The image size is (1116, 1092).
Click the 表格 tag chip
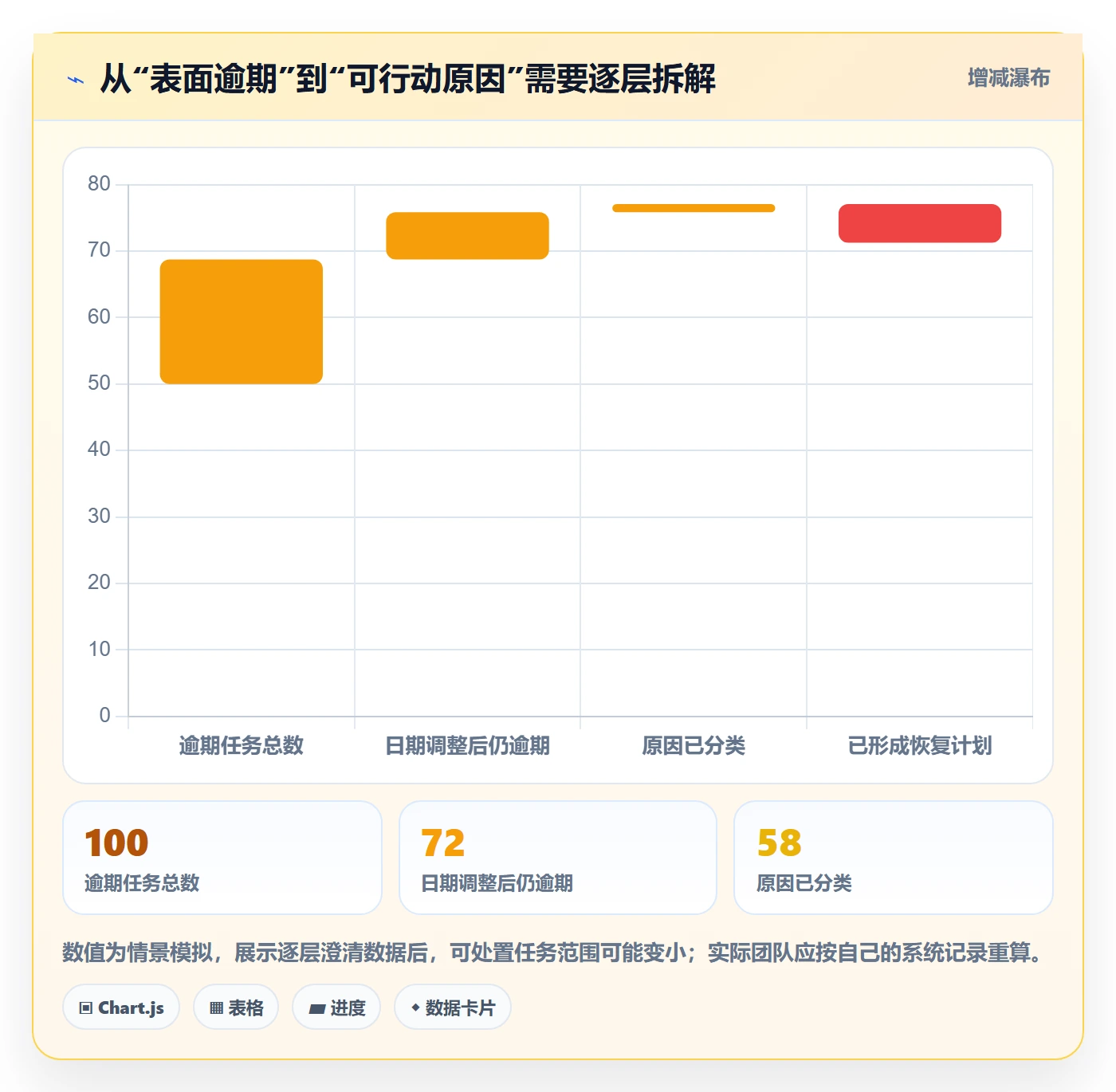click(236, 1008)
